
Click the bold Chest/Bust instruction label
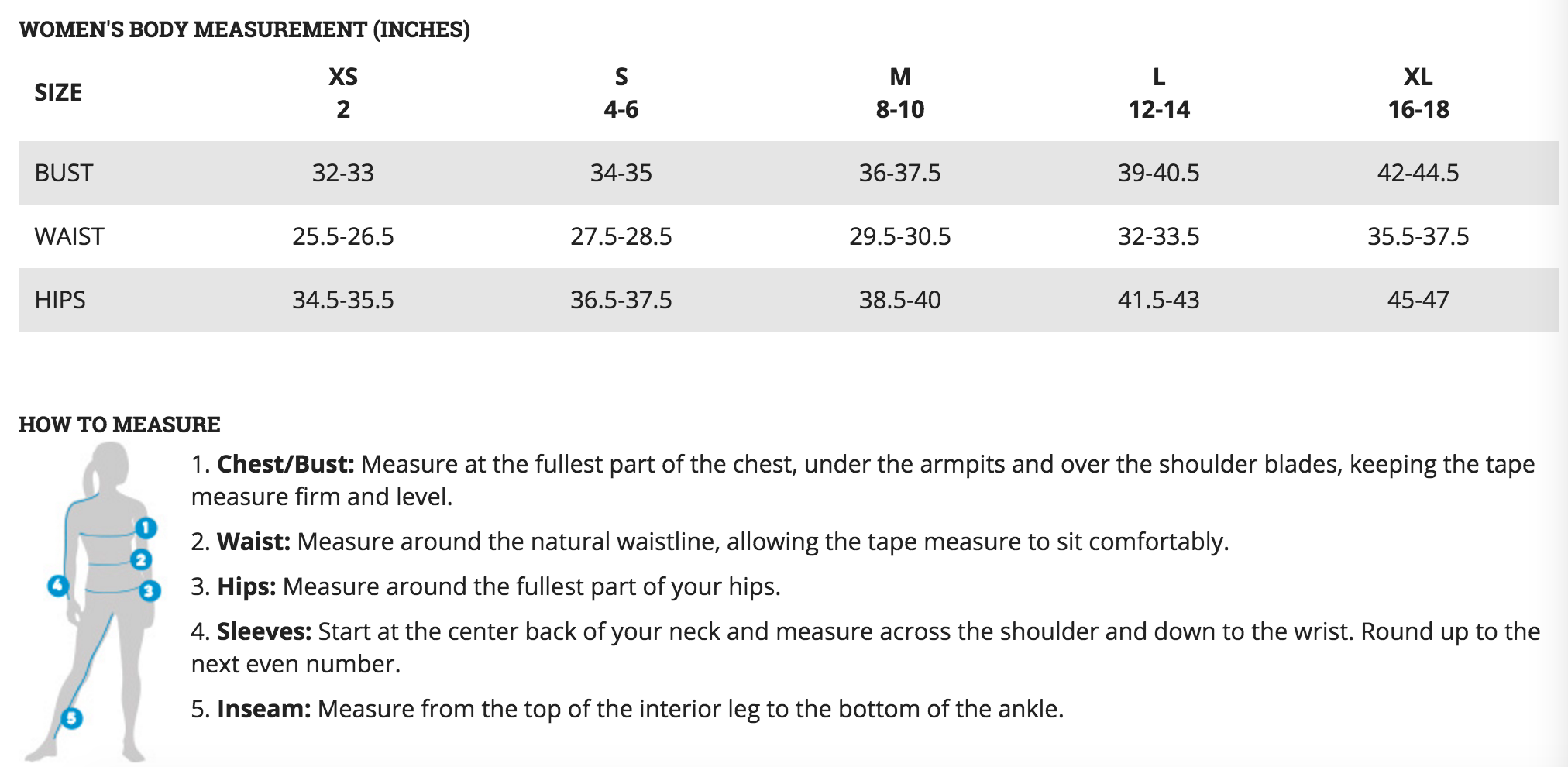tap(285, 464)
